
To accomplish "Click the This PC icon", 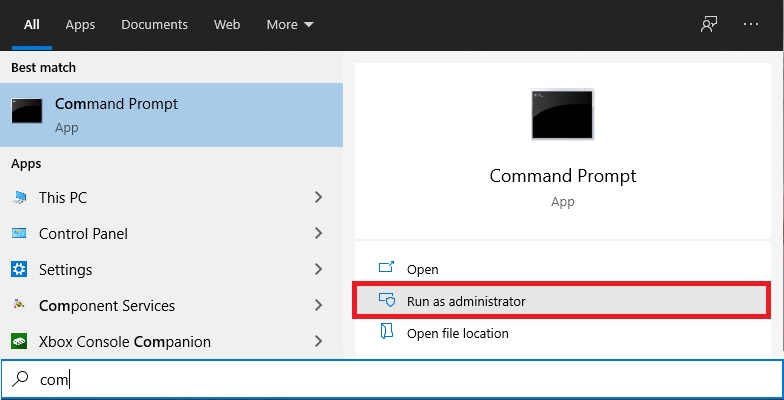I will [x=19, y=198].
